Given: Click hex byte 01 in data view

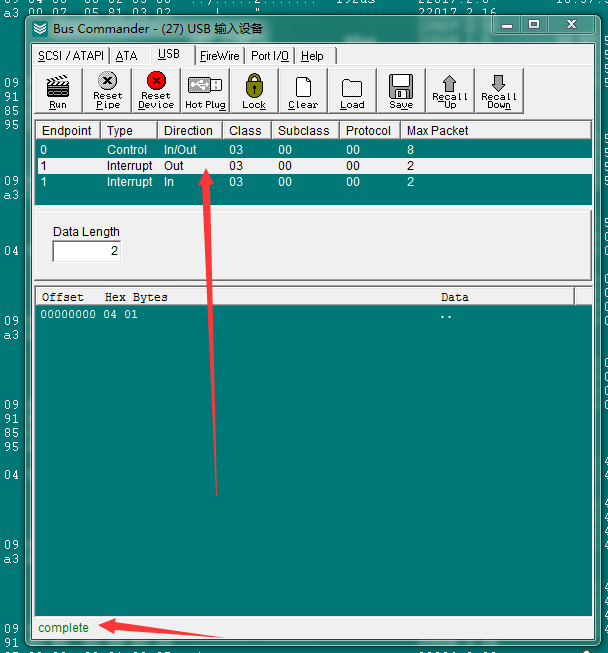Looking at the screenshot, I should 131,314.
